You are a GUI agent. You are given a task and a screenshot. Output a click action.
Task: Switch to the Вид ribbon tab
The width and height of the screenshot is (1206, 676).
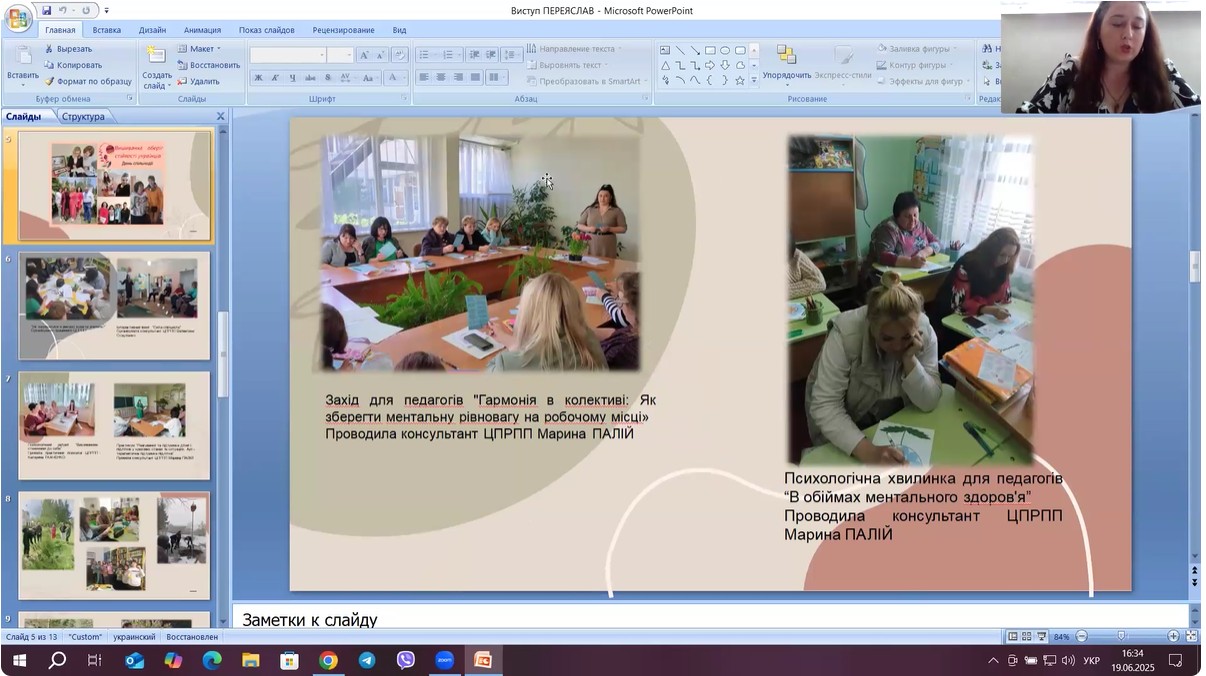(399, 30)
